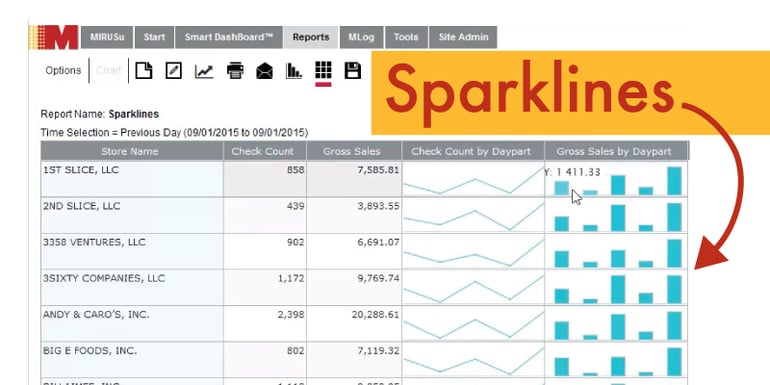Image resolution: width=770 pixels, height=385 pixels.
Task: Open the MLog tab
Action: coord(361,37)
